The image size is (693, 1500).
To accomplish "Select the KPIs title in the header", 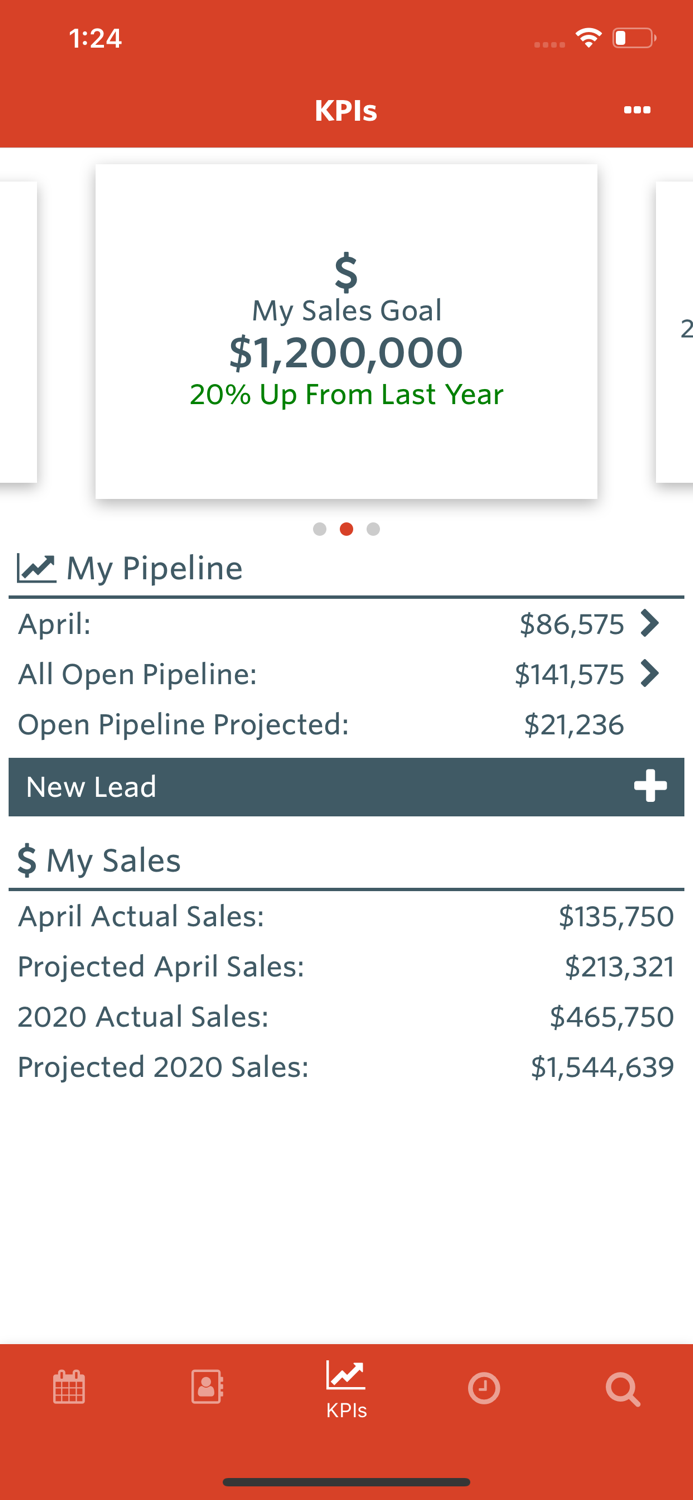I will pyautogui.click(x=346, y=110).
